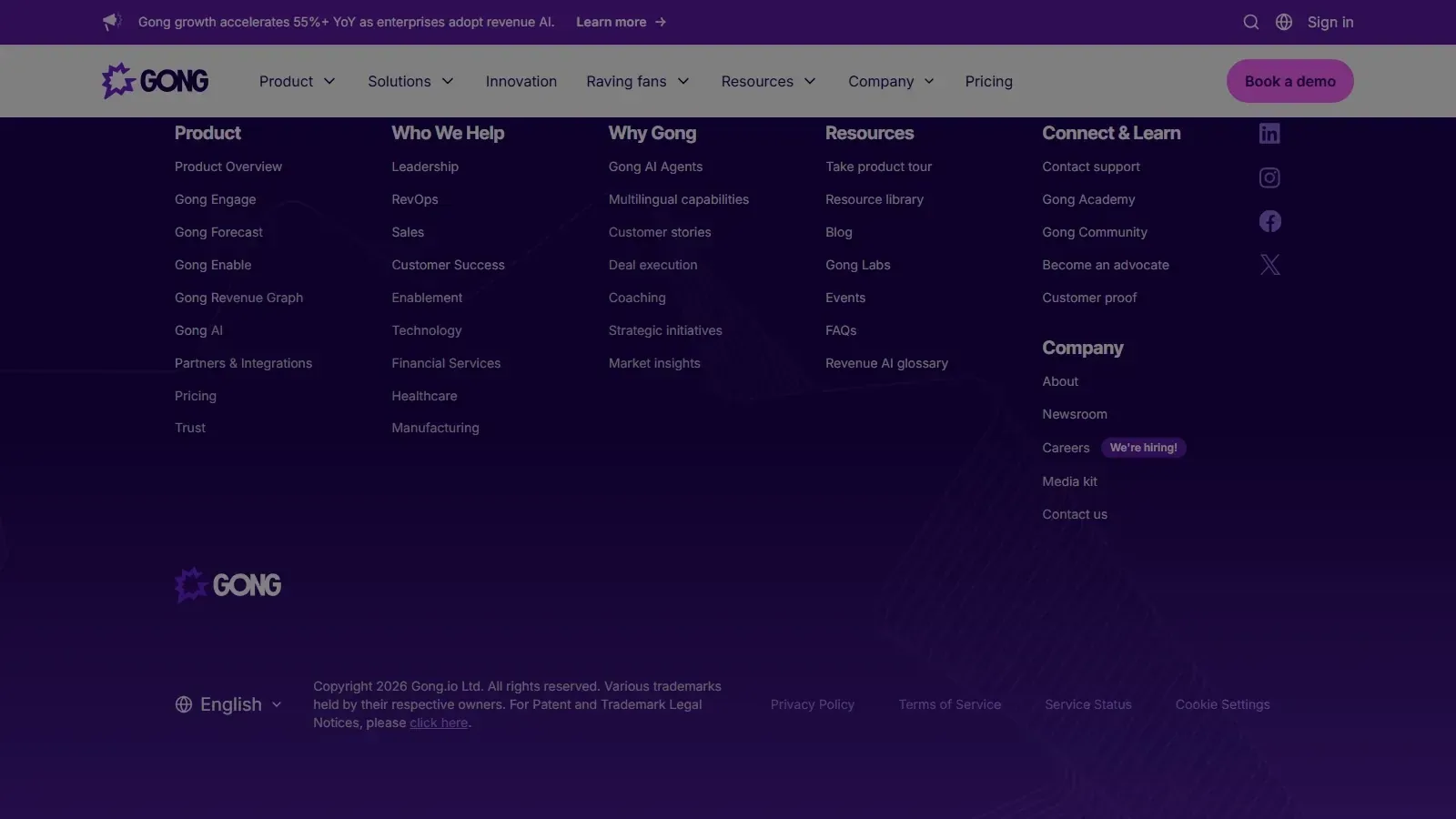Open the English language selector
Viewport: 1456px width, 819px height.
click(228, 704)
